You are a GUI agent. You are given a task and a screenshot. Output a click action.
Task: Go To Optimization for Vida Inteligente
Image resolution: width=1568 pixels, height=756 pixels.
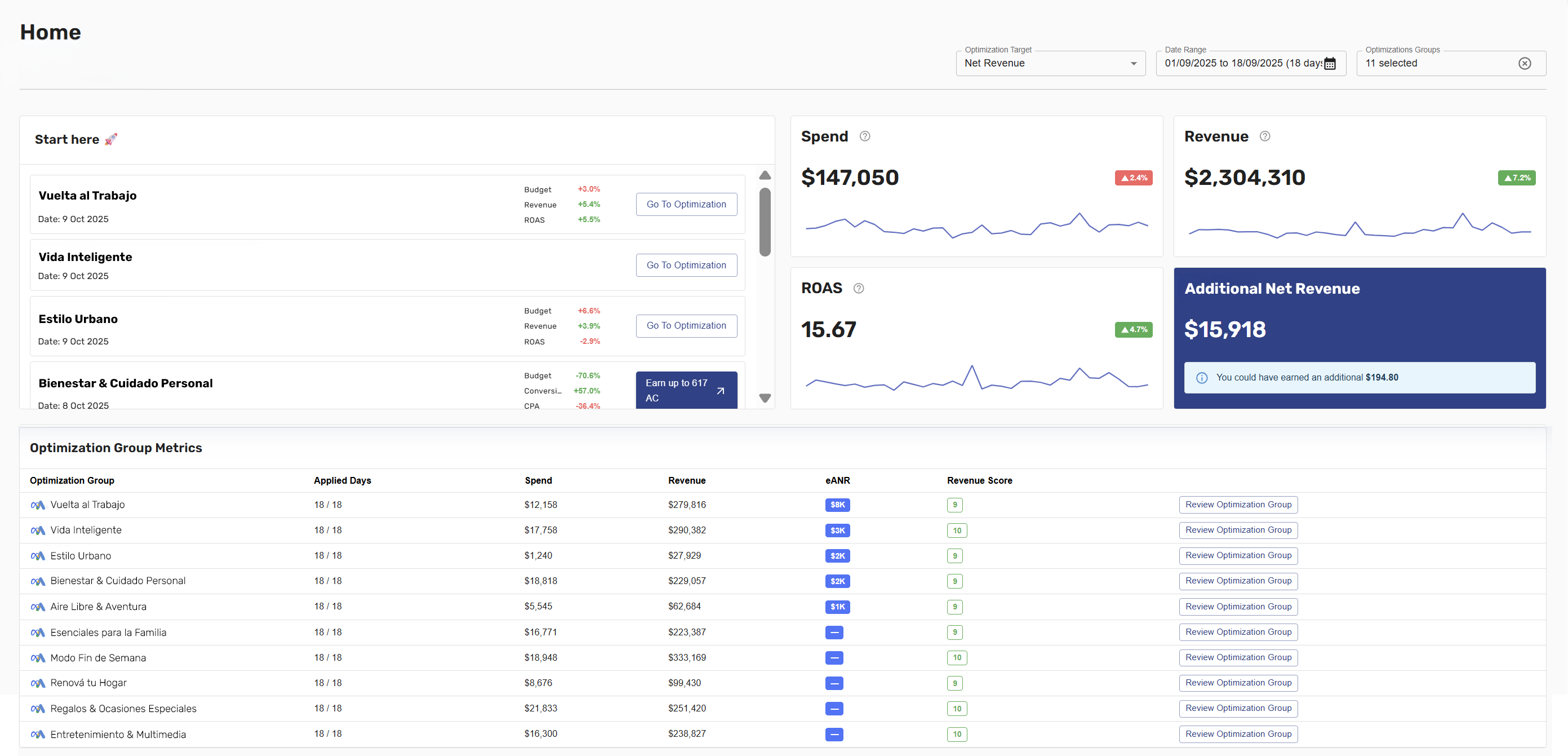[686, 265]
